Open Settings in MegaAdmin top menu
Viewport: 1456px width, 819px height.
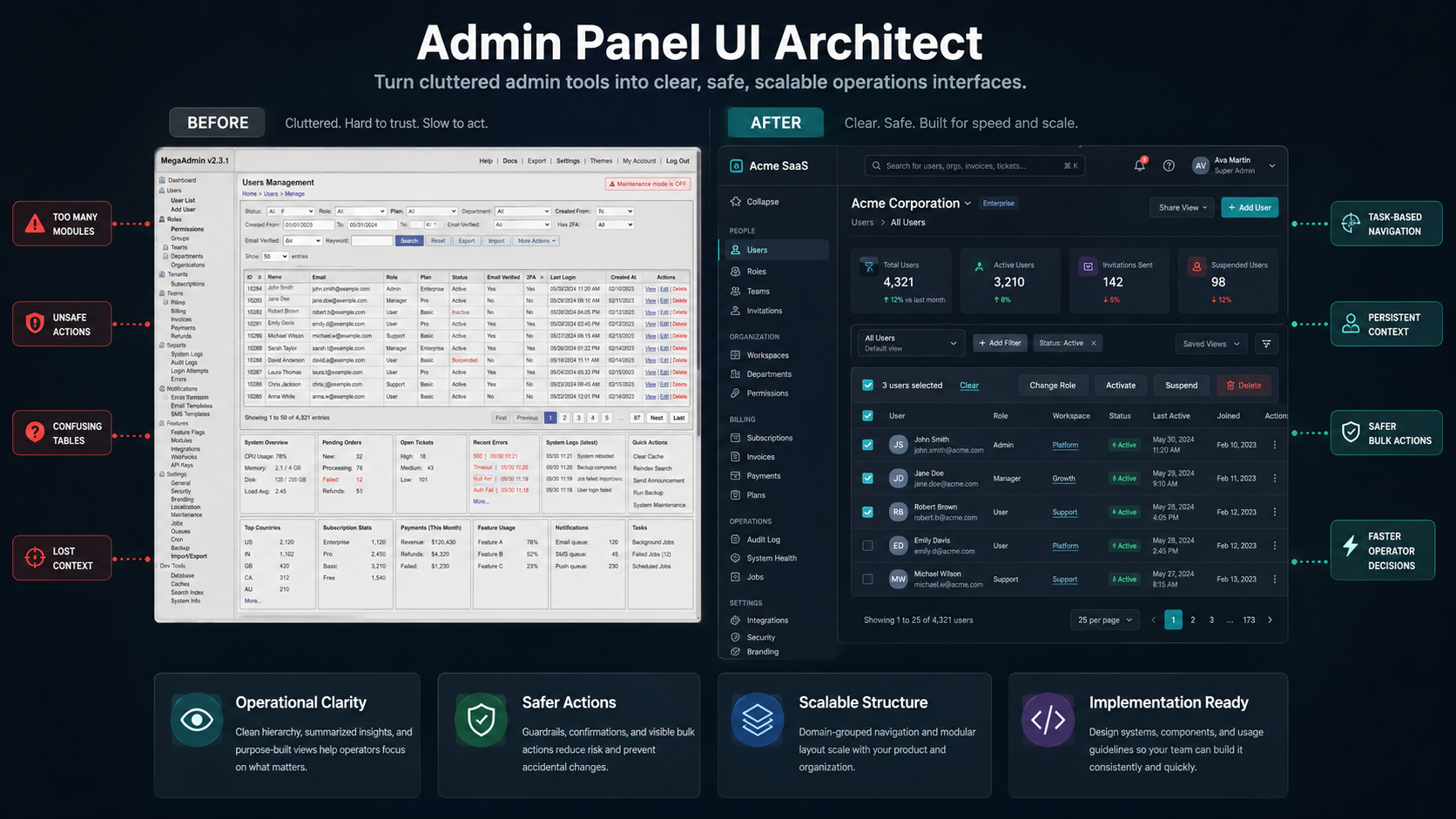click(568, 161)
